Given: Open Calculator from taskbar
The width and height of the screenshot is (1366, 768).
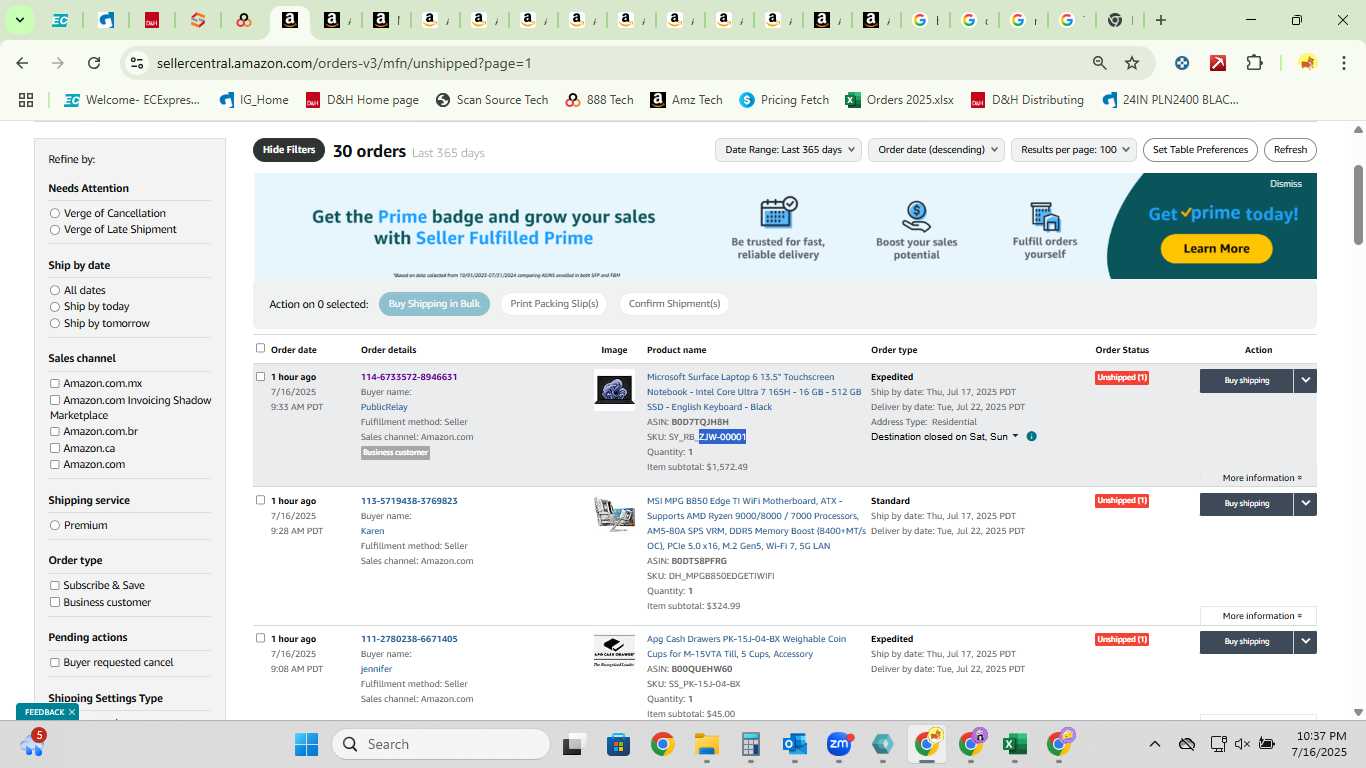Looking at the screenshot, I should coord(751,744).
